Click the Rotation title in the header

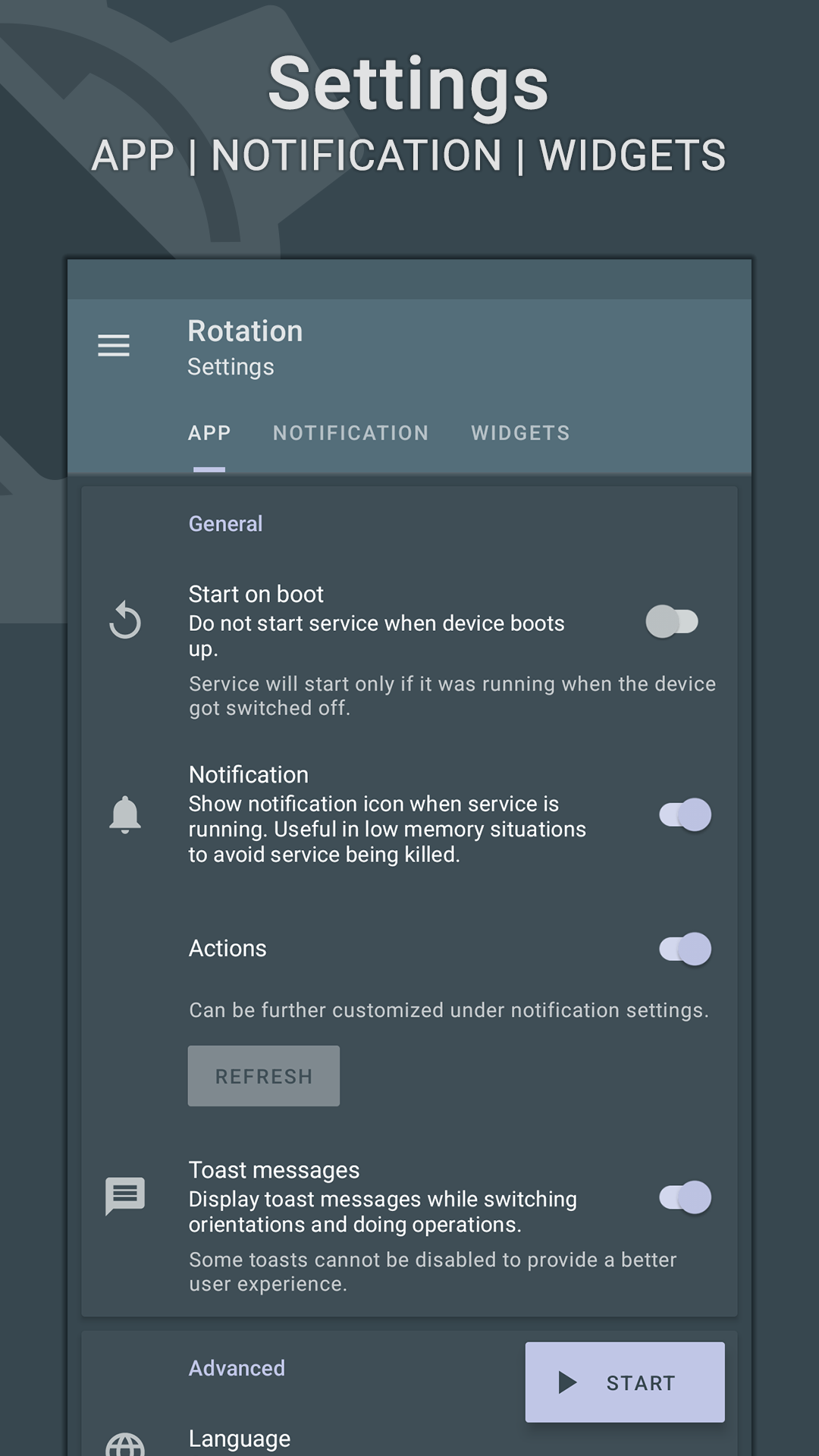(x=246, y=331)
